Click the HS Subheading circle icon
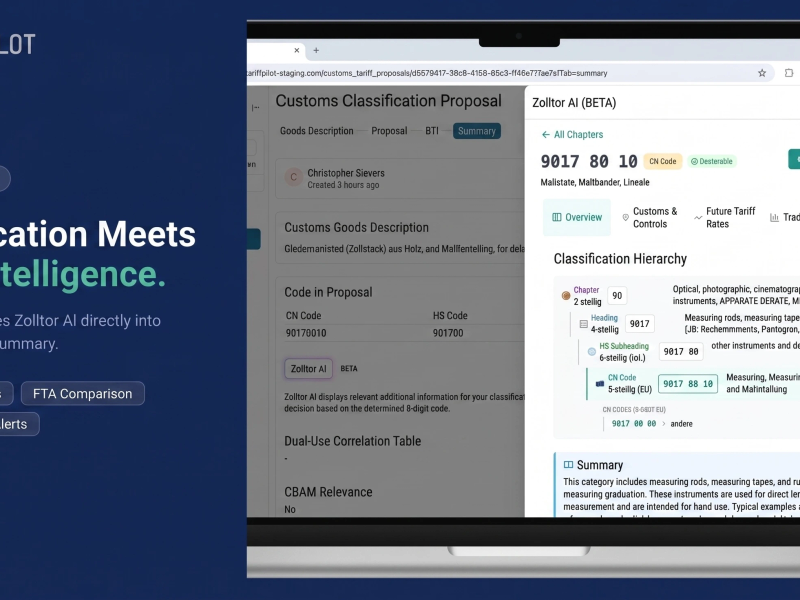Screen dimensions: 800x600 pos(592,352)
